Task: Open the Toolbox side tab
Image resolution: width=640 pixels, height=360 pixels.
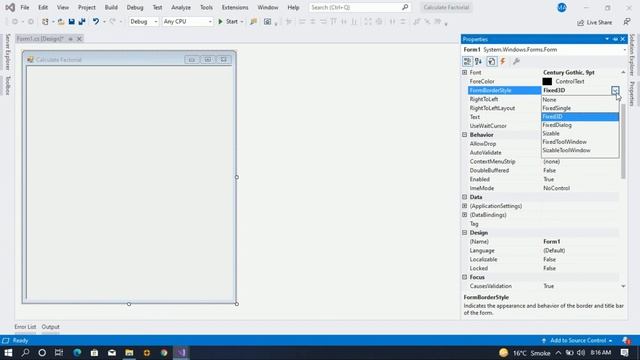Action: [x=7, y=85]
